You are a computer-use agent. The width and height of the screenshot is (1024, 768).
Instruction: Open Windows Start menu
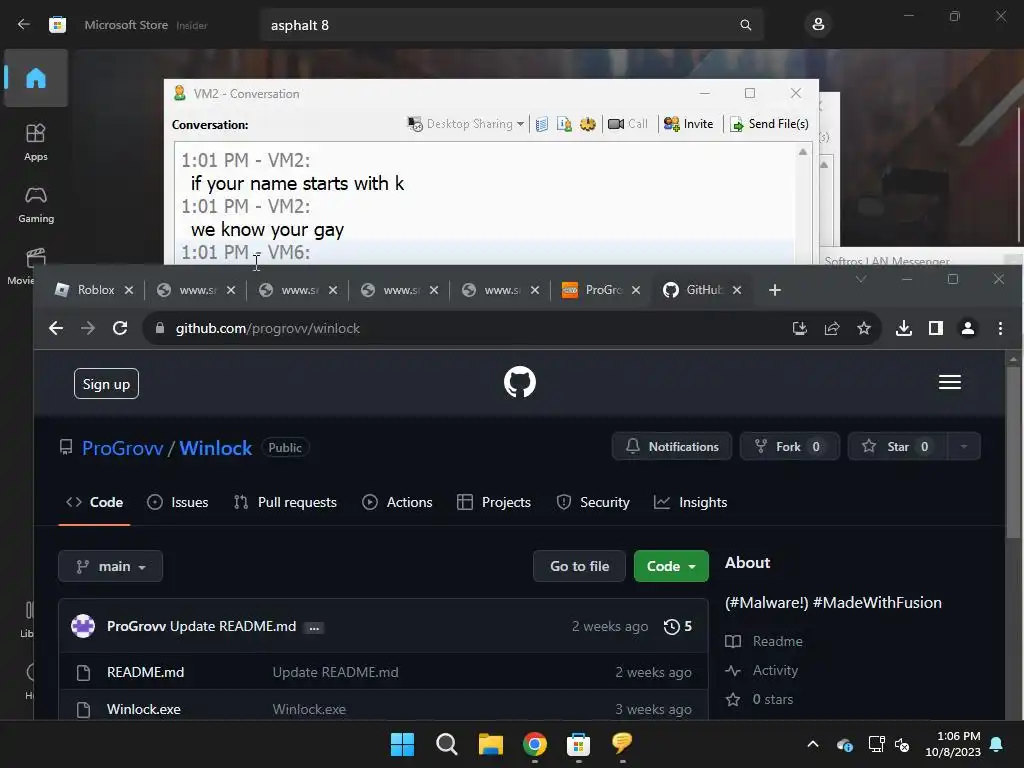point(402,744)
